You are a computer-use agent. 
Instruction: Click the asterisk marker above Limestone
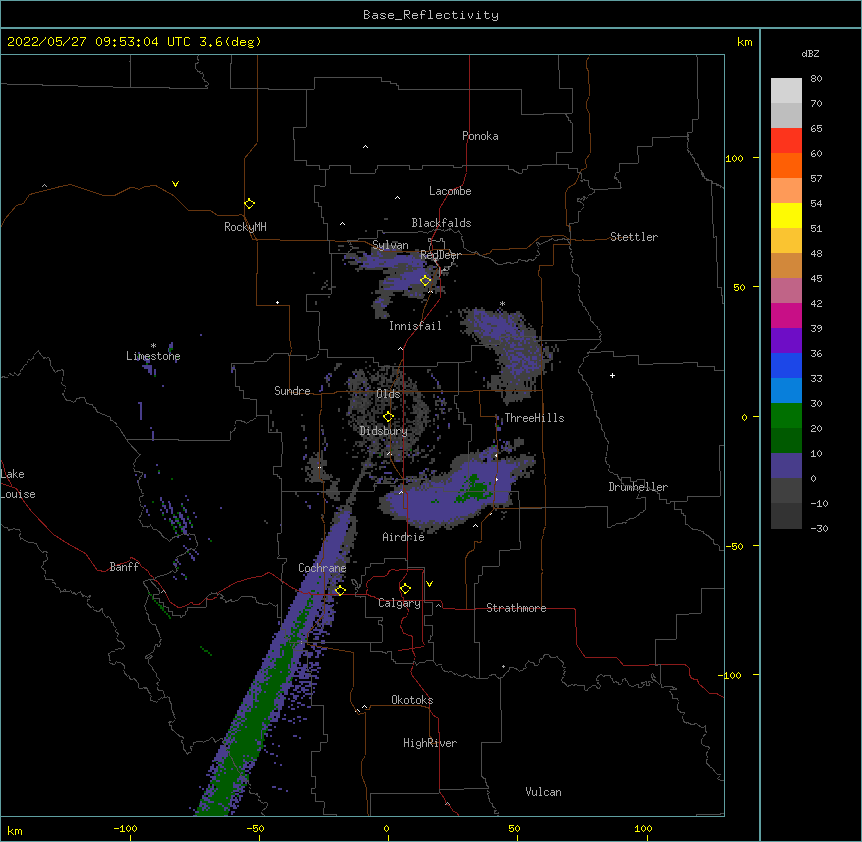click(153, 346)
